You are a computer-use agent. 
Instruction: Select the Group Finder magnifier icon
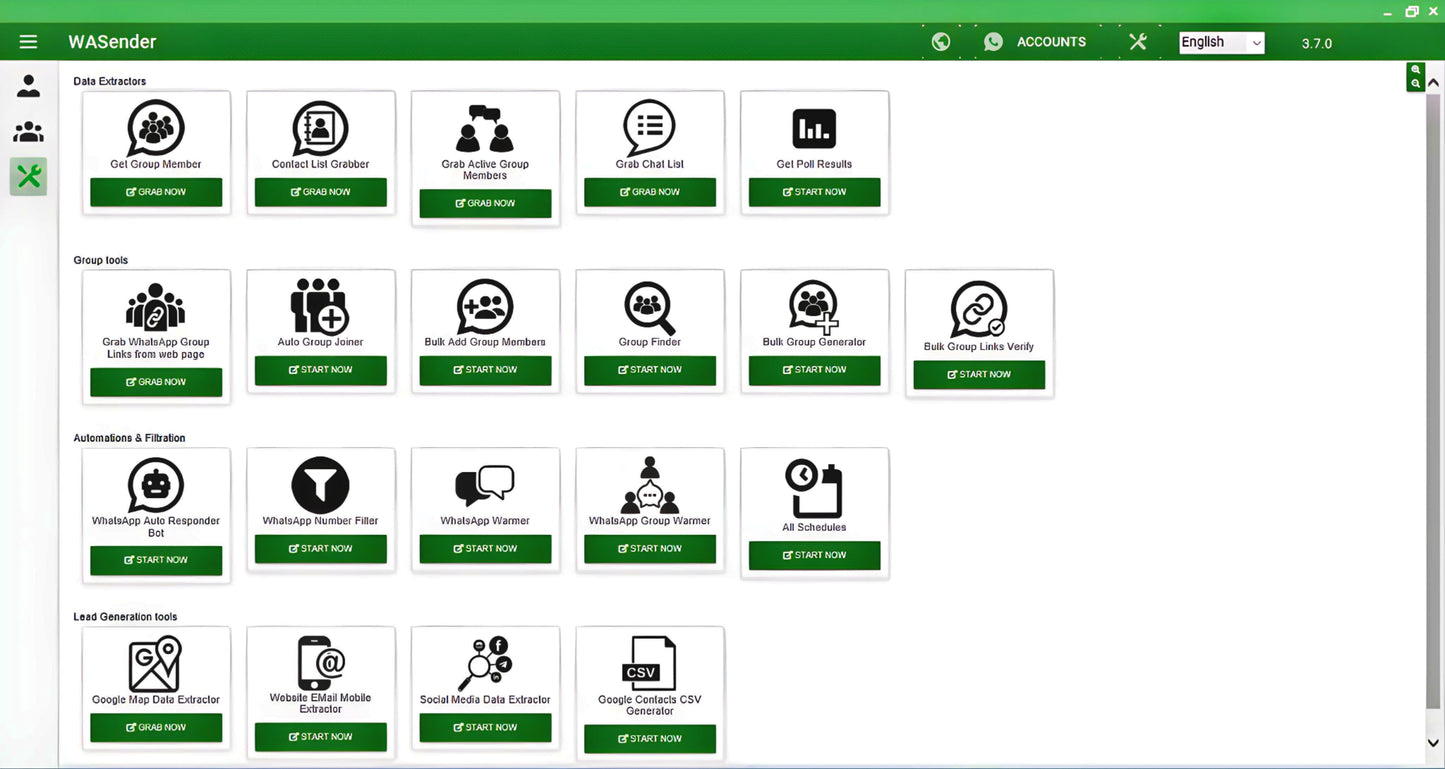pos(649,308)
